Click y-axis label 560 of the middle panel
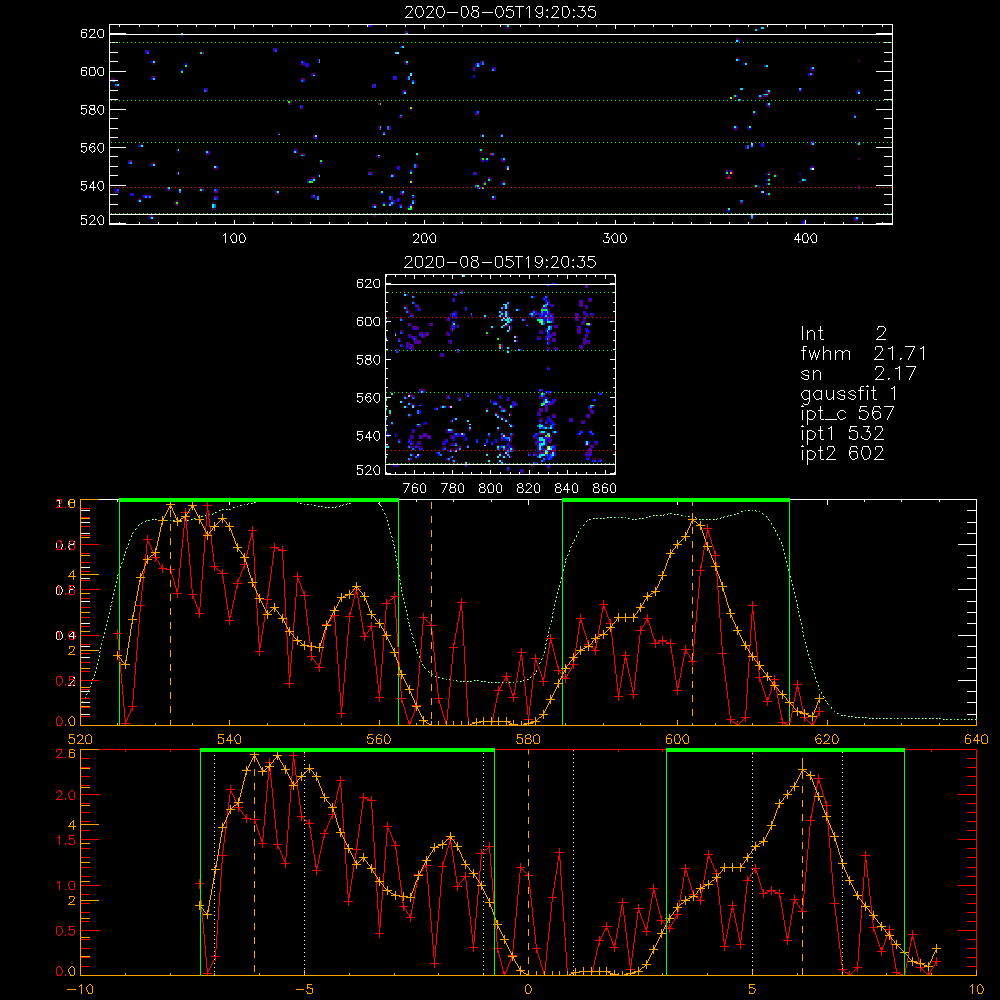The height and width of the screenshot is (1000, 1000). 368,397
